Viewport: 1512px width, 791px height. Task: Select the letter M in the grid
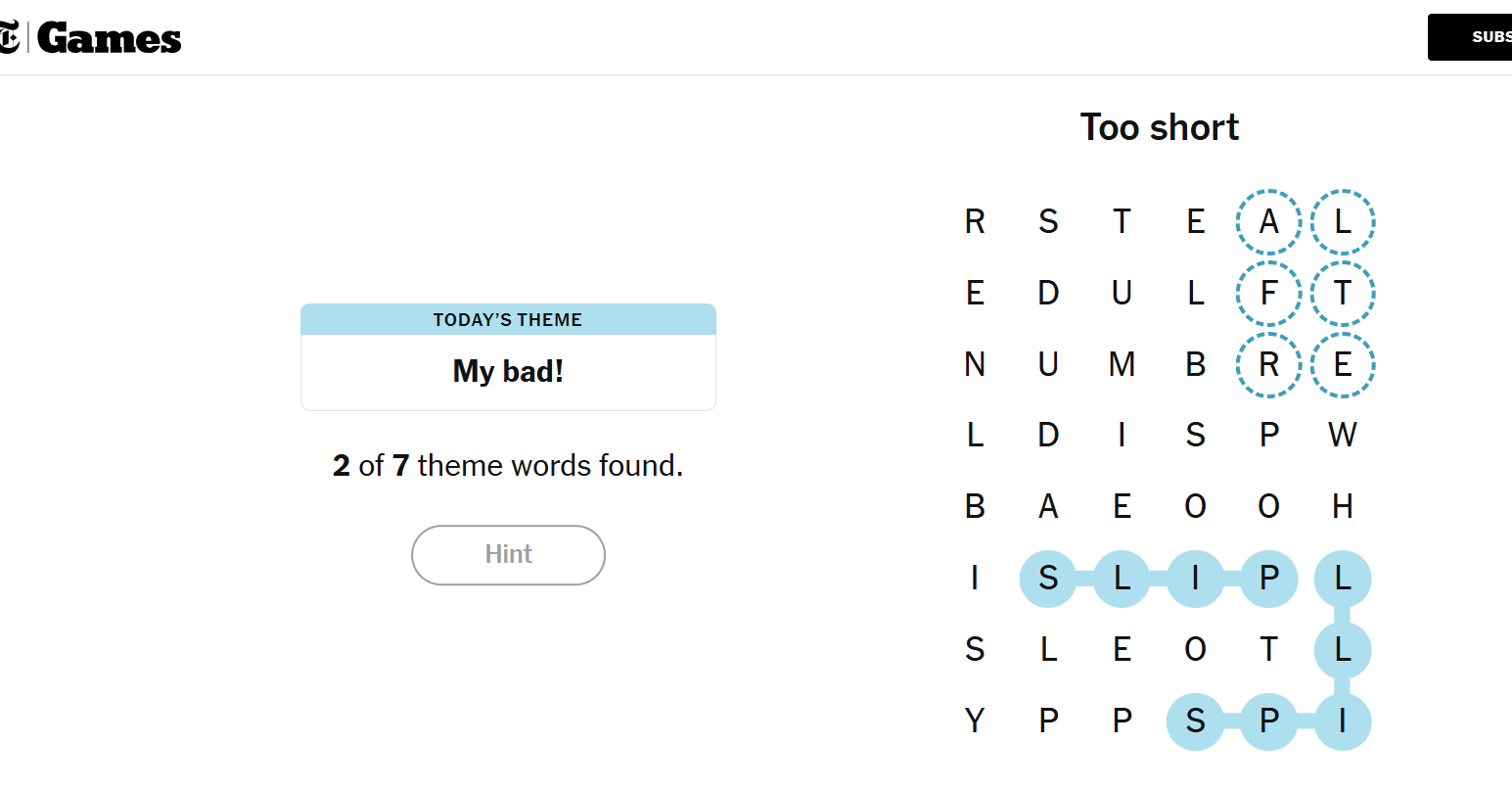pos(1122,364)
